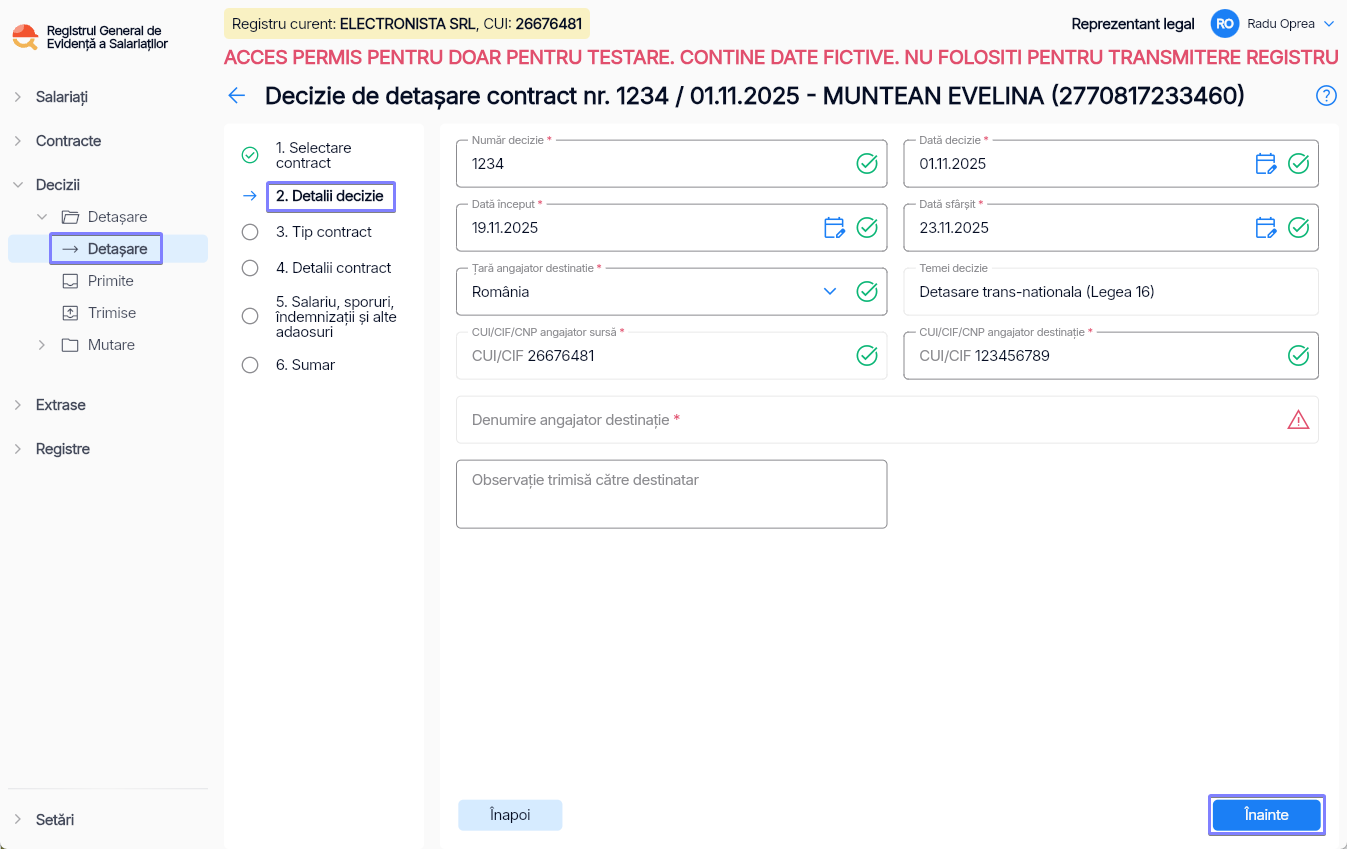Select the step 4 Detalii contract circle

[250, 268]
